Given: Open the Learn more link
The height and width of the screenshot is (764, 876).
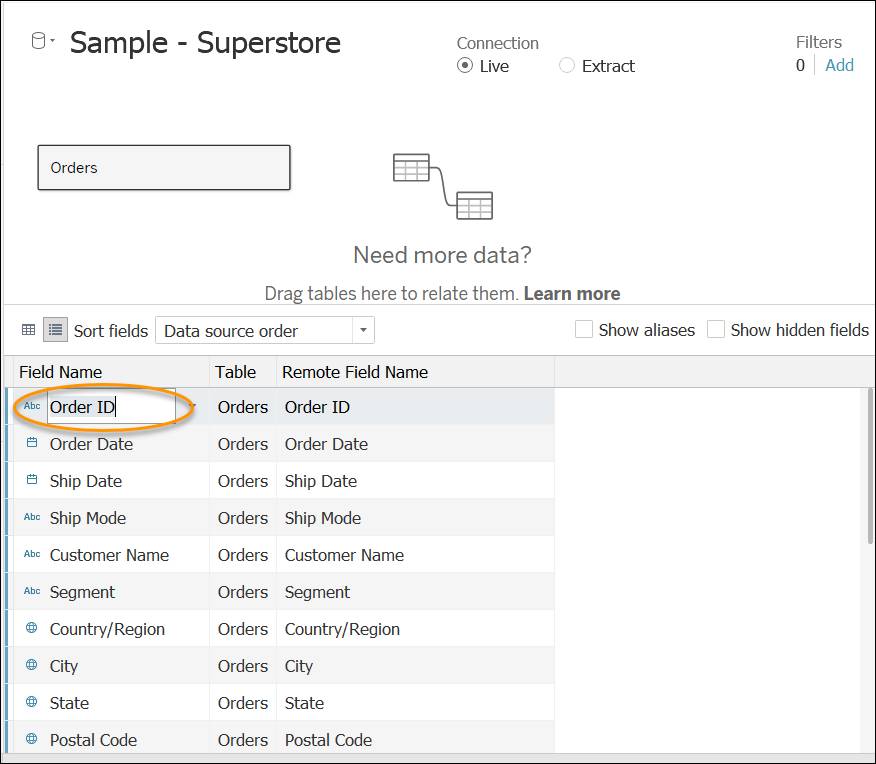Looking at the screenshot, I should tap(572, 293).
